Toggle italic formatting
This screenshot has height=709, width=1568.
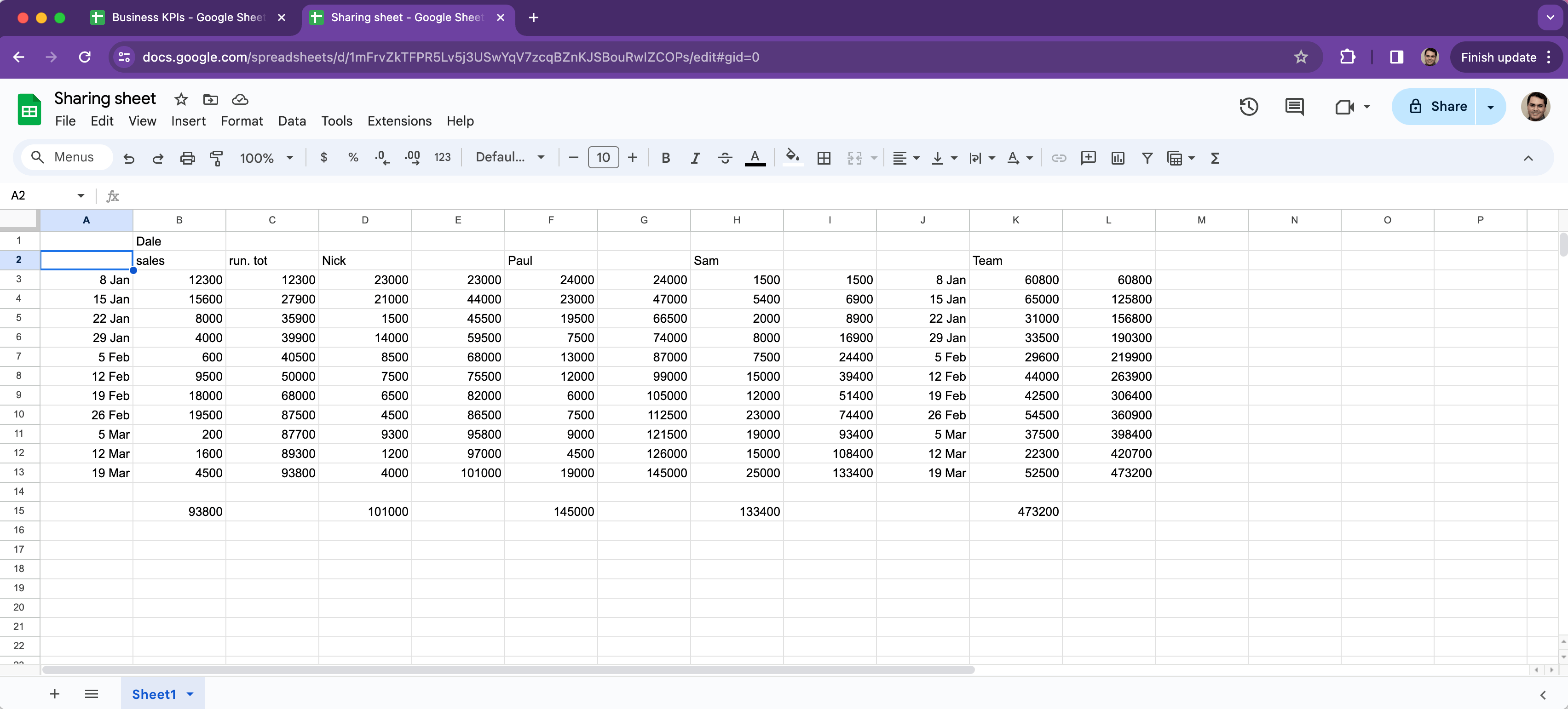coord(695,158)
